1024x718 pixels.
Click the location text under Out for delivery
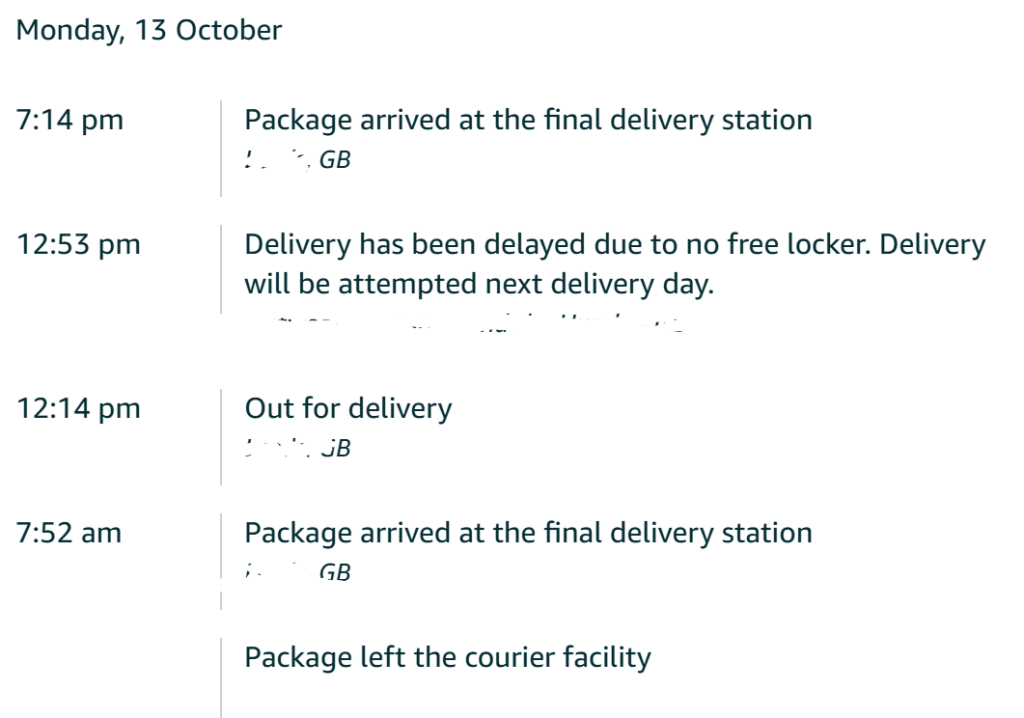[298, 447]
